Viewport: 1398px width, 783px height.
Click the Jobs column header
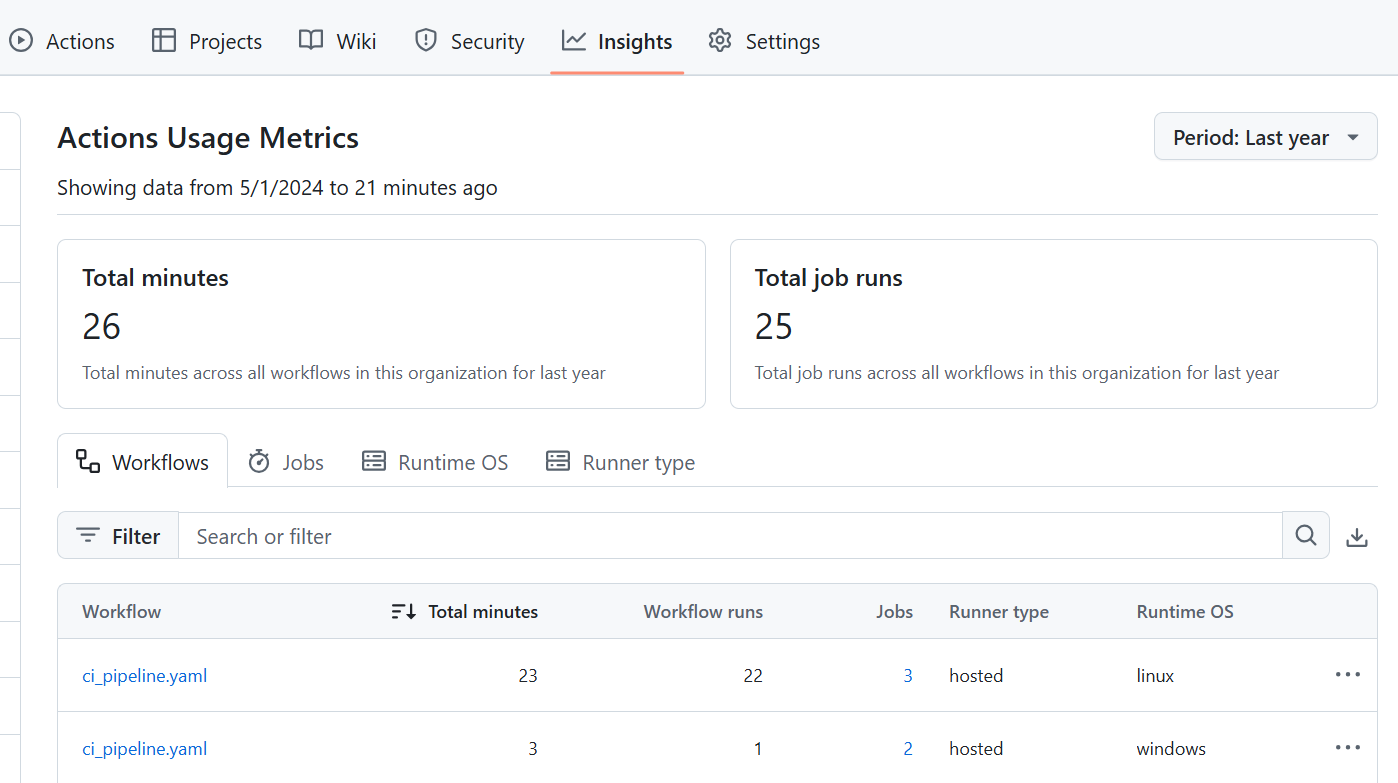(894, 611)
